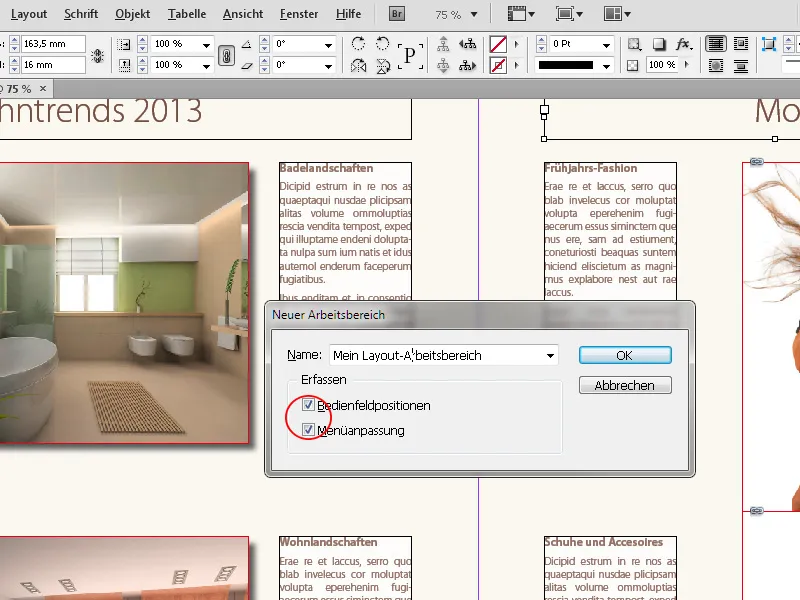Open the Ansicht menu

pos(243,14)
